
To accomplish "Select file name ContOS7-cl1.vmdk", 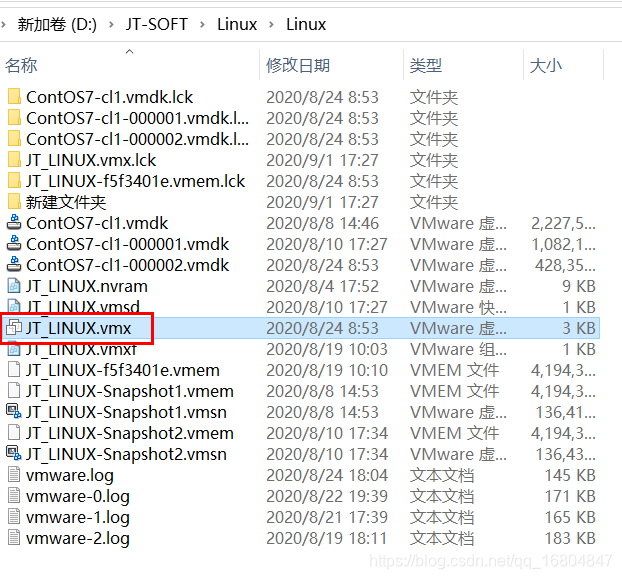I will [97, 223].
